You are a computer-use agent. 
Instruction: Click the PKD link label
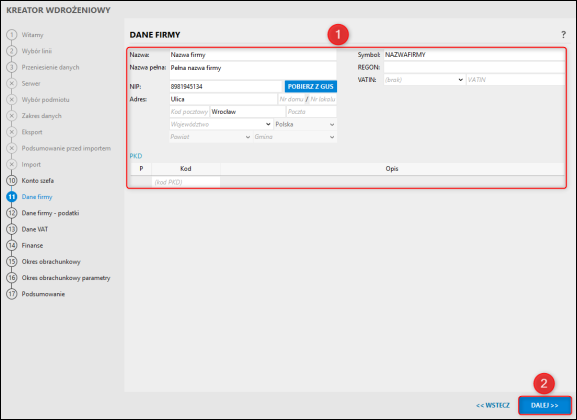(136, 156)
